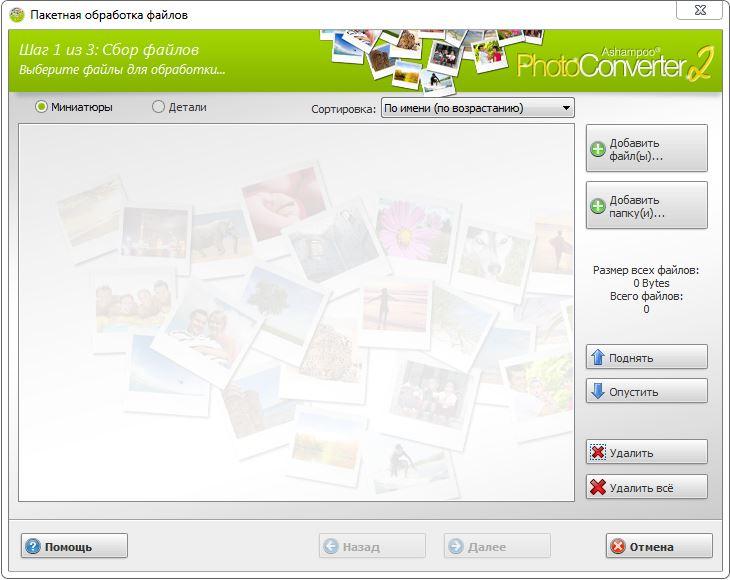Click the Добавить папку(и)… button label

pos(637,206)
